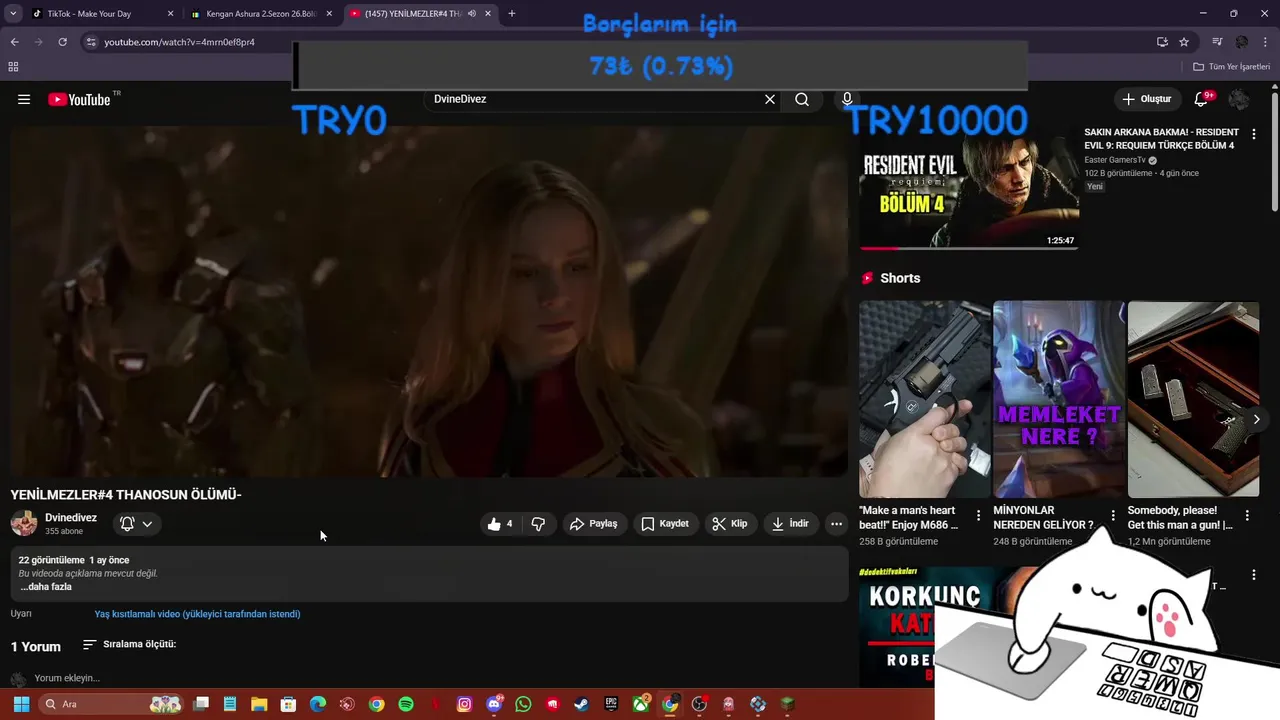
Task: Open WhatsApp from the taskbar
Action: 523,704
